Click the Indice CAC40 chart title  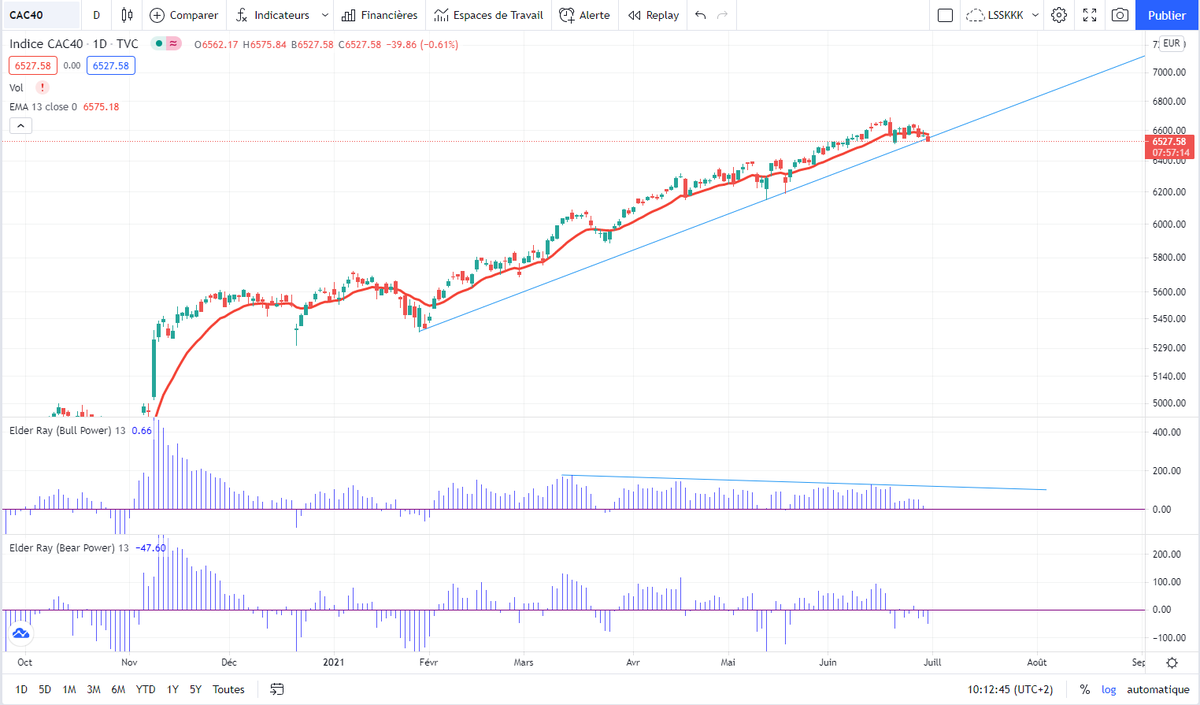click(76, 44)
